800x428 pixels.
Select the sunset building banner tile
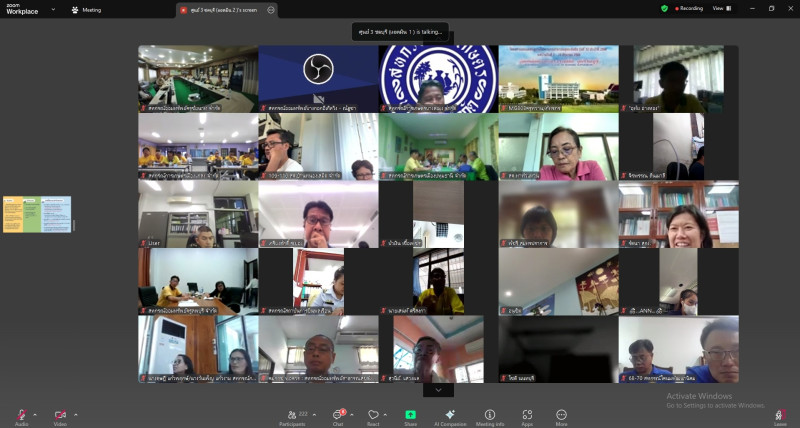(559, 79)
